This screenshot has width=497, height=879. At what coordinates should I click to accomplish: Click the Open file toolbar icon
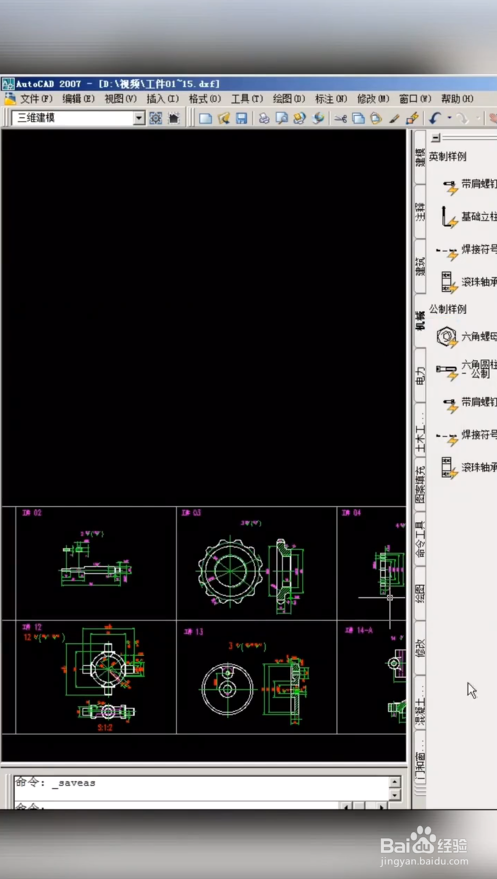click(x=224, y=118)
